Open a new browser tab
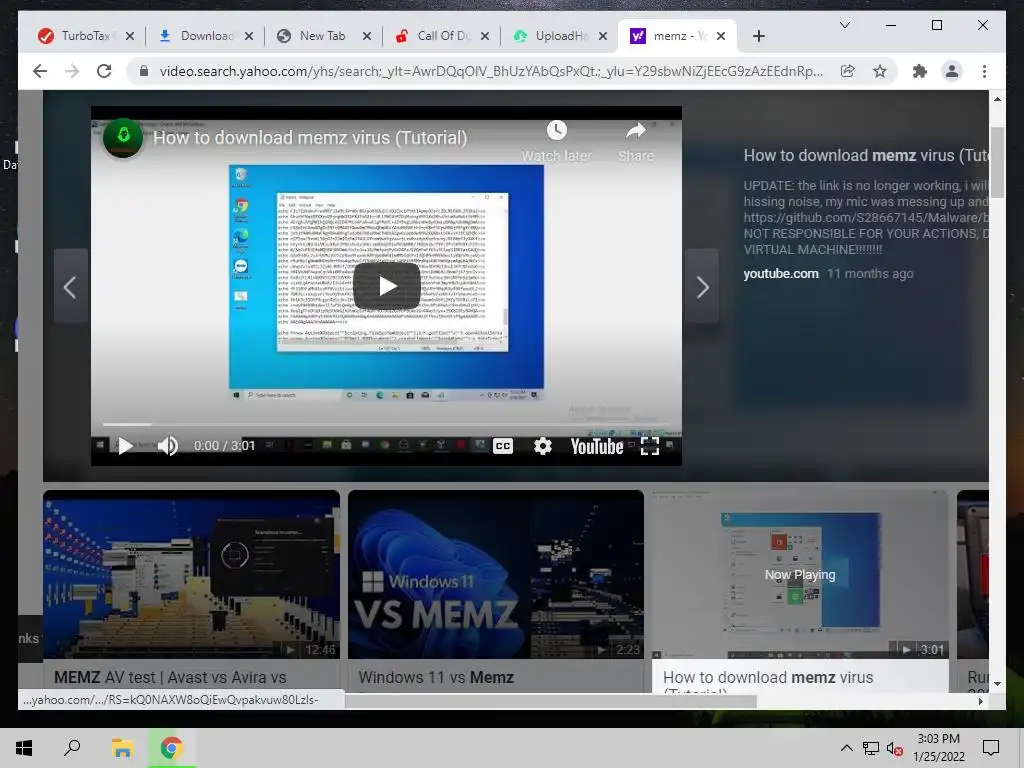Screen dimensions: 1024x768 [x=758, y=37]
